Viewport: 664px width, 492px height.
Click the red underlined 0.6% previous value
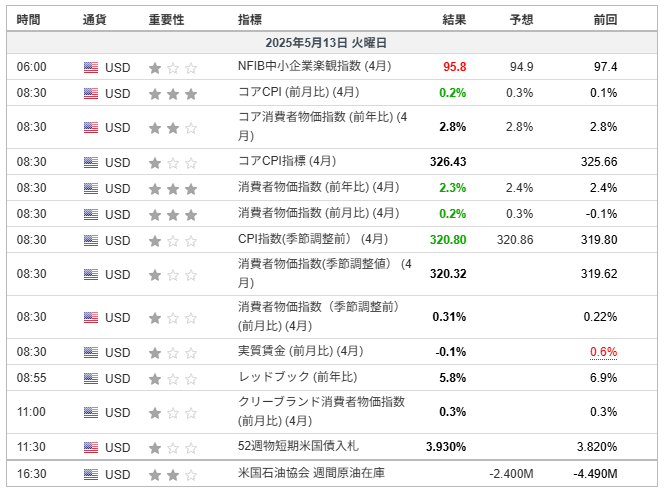click(x=603, y=352)
